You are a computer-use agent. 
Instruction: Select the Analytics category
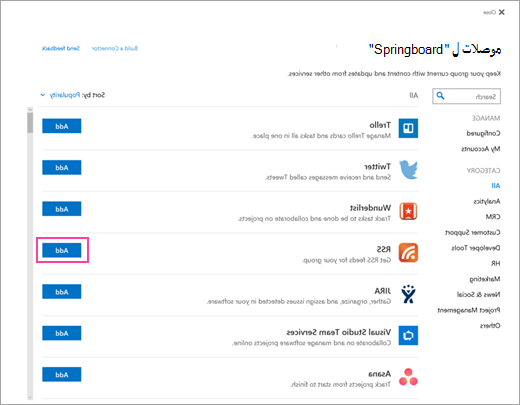(487, 201)
